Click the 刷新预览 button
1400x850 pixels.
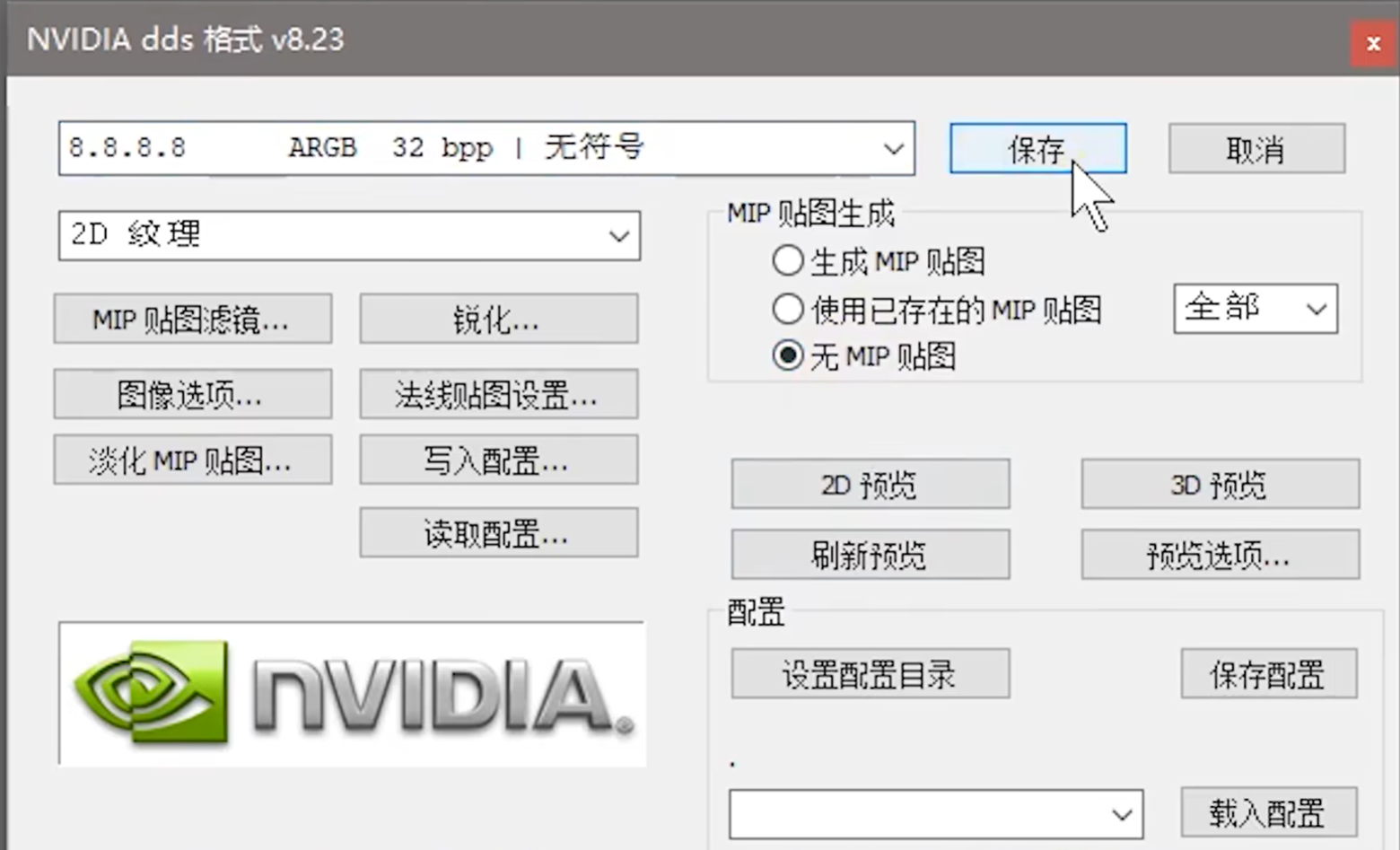point(871,555)
